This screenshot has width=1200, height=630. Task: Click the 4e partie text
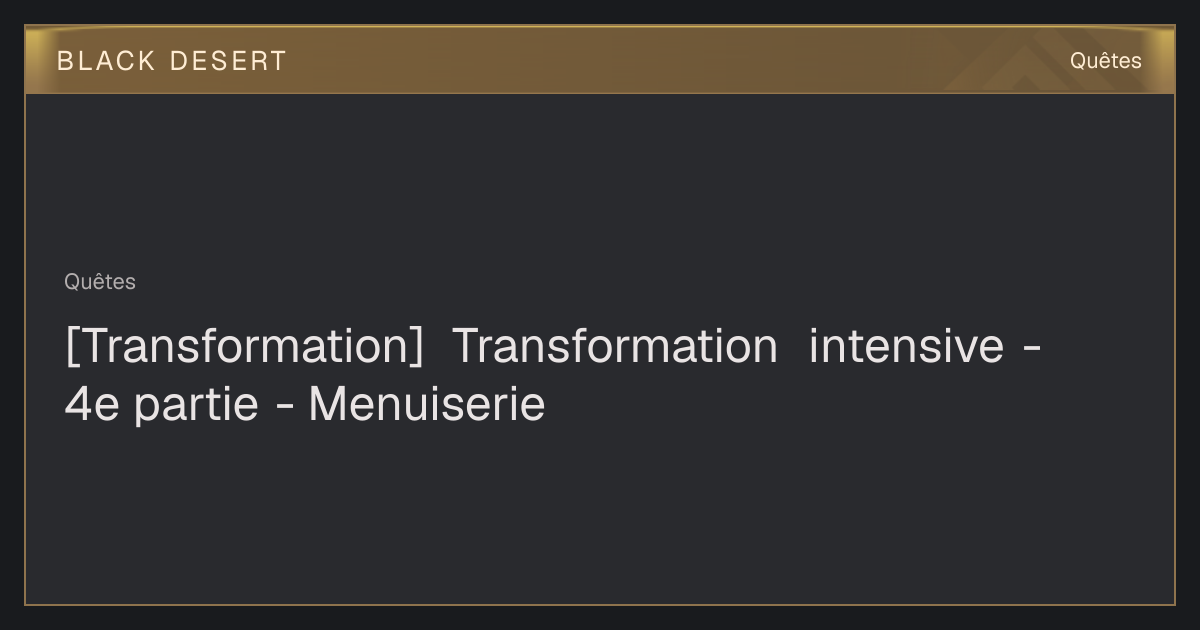tap(162, 405)
